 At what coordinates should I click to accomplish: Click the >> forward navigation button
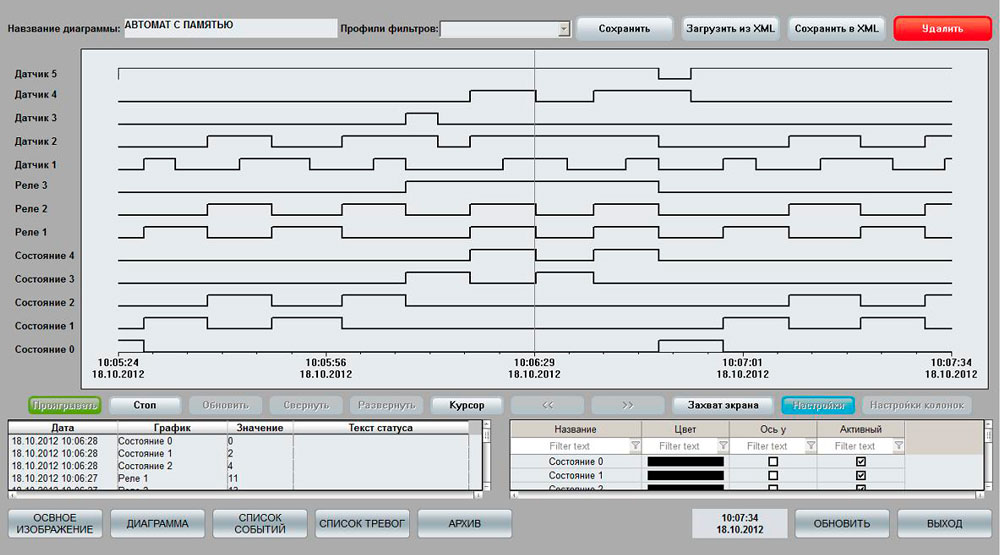[x=627, y=405]
